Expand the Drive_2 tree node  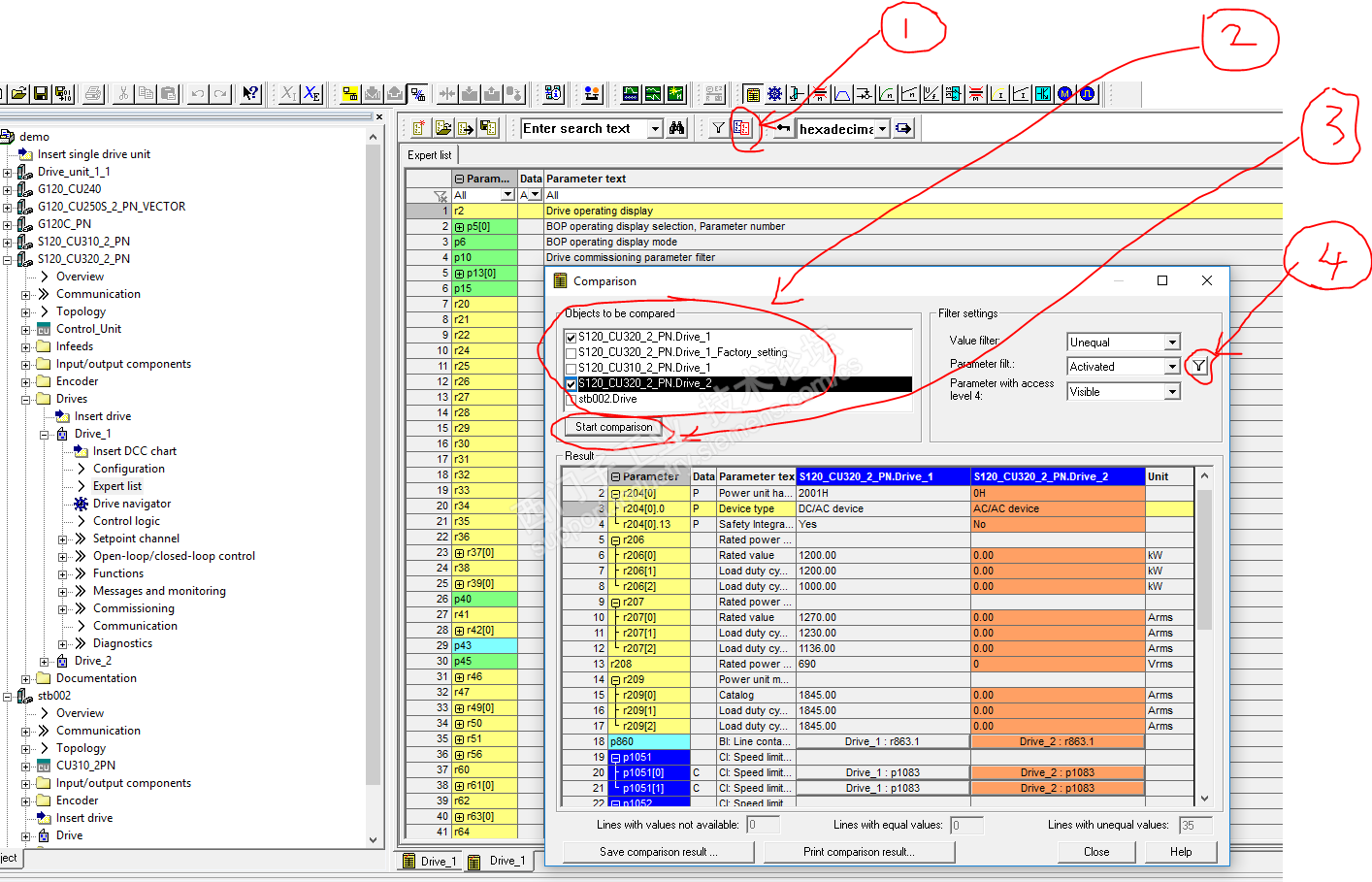45,662
